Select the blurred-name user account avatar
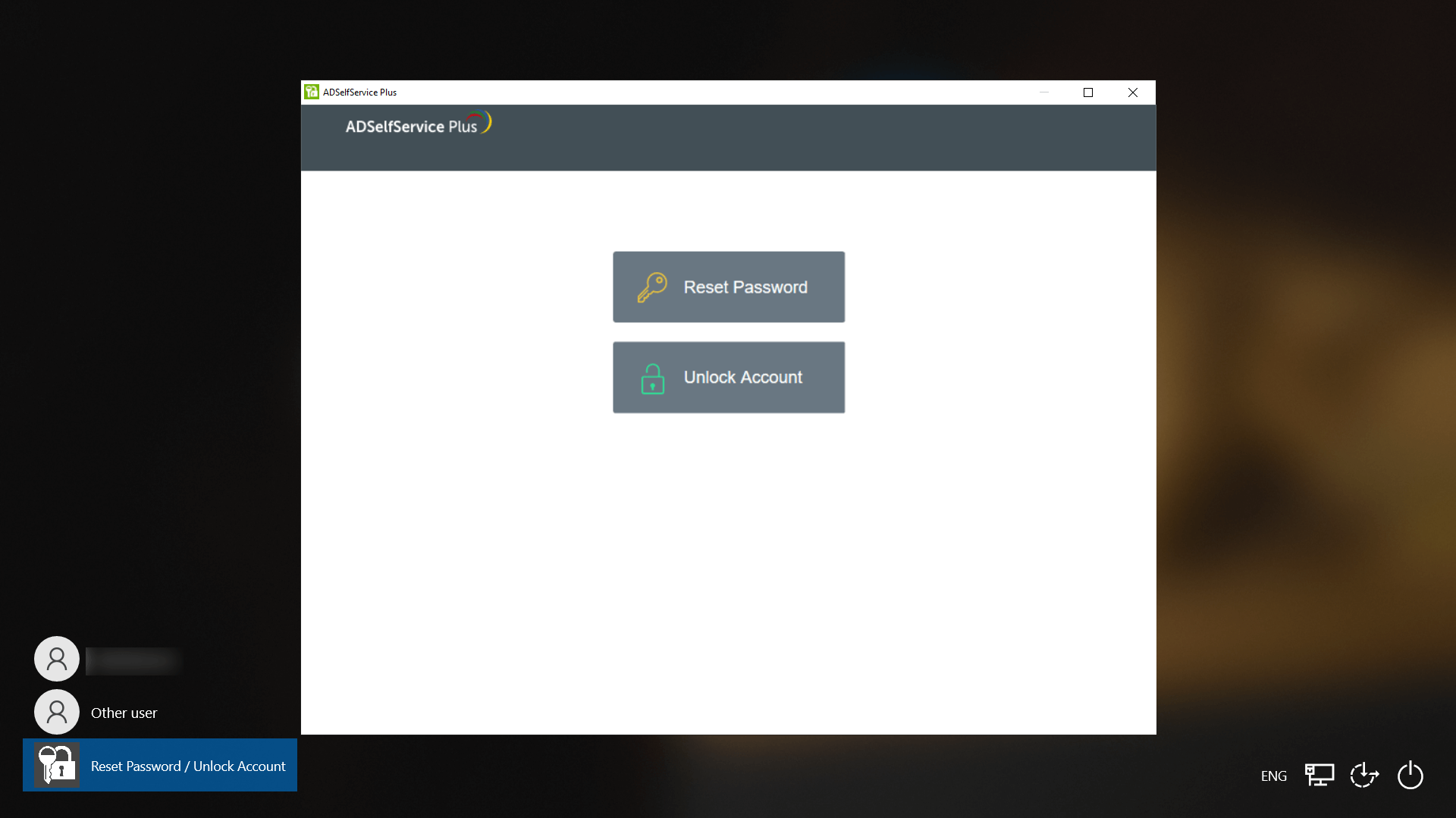Image resolution: width=1456 pixels, height=818 pixels. pos(57,658)
